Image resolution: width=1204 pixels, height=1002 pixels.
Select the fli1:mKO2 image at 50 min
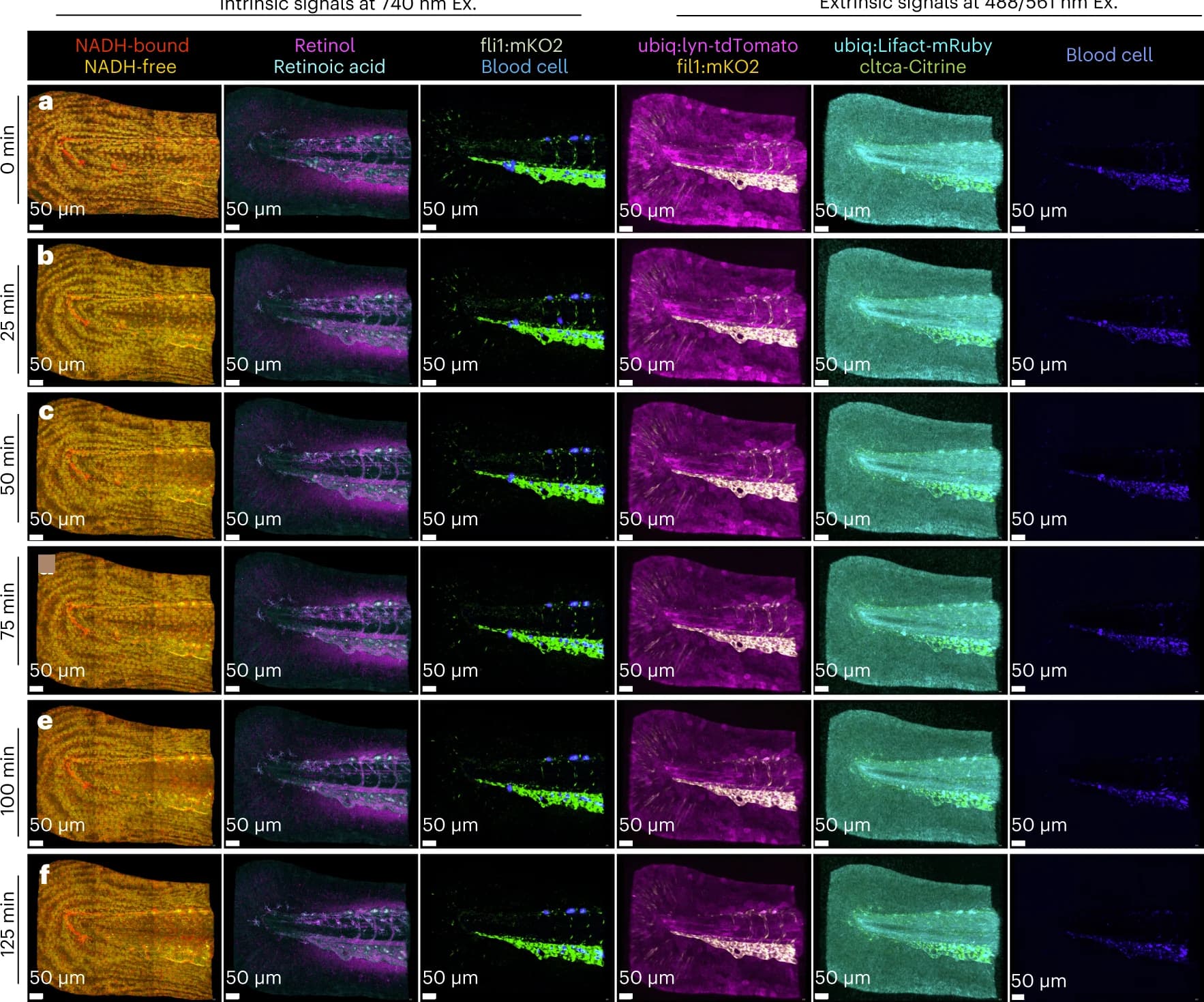[517, 467]
